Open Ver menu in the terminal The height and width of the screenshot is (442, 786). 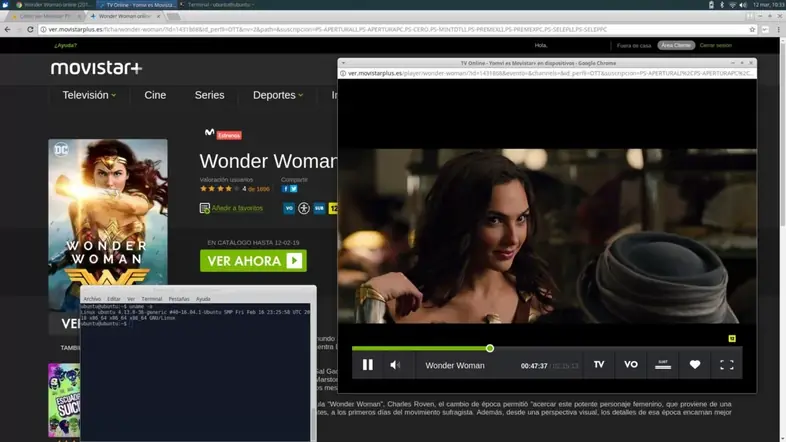tap(131, 299)
